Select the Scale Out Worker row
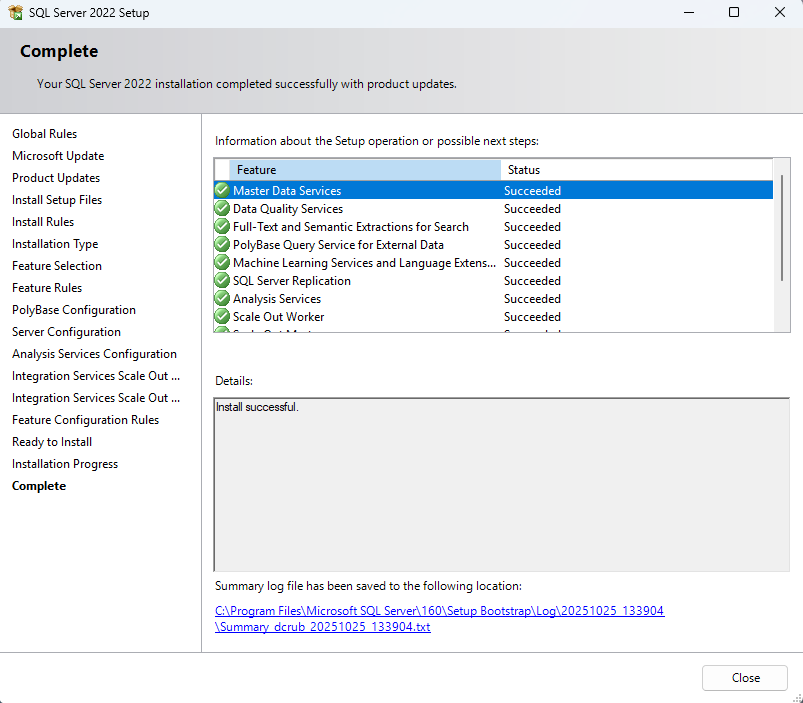The height and width of the screenshot is (703, 803). tap(493, 316)
